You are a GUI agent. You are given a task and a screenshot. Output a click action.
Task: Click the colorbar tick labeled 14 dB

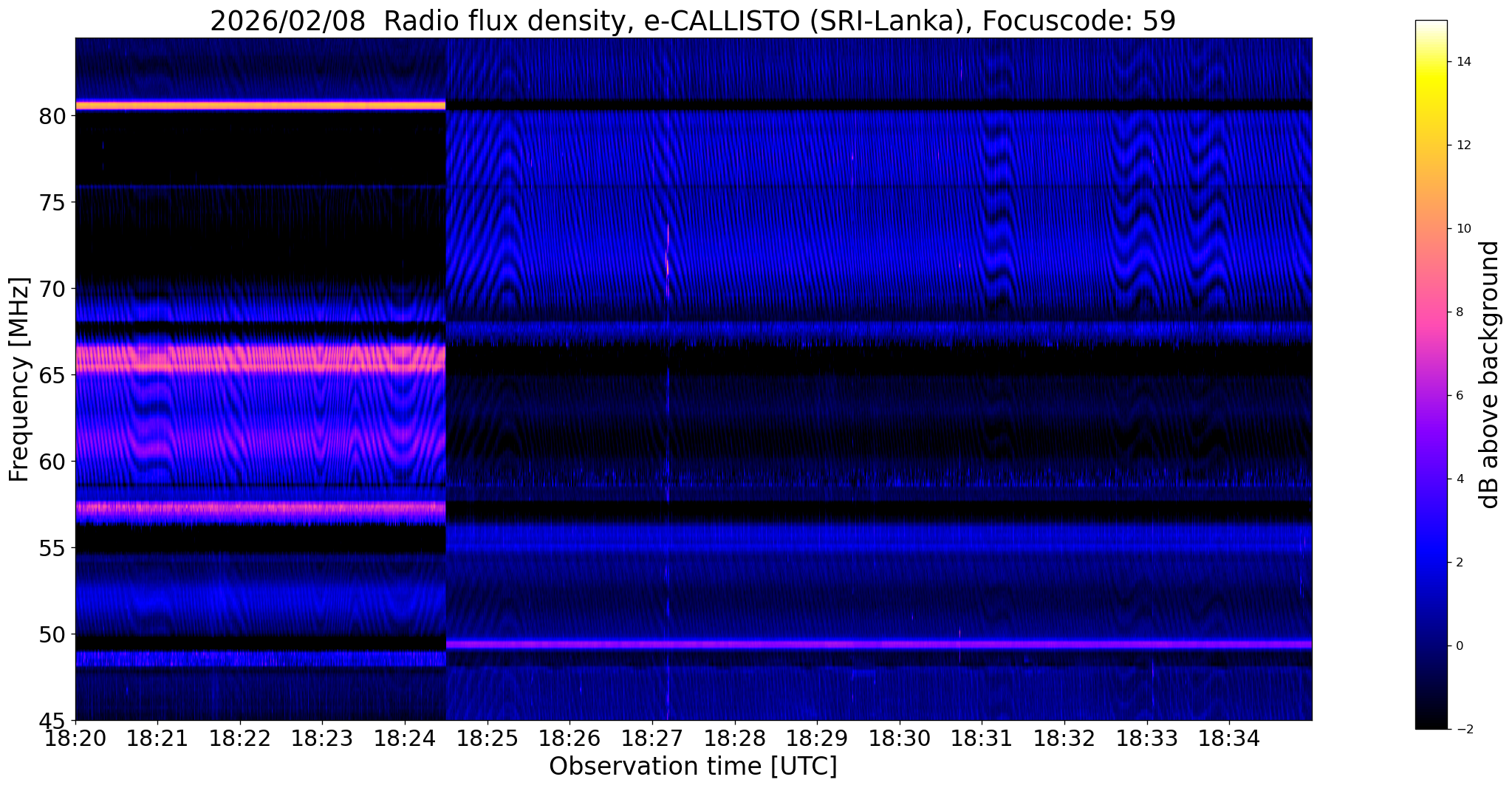(1463, 62)
